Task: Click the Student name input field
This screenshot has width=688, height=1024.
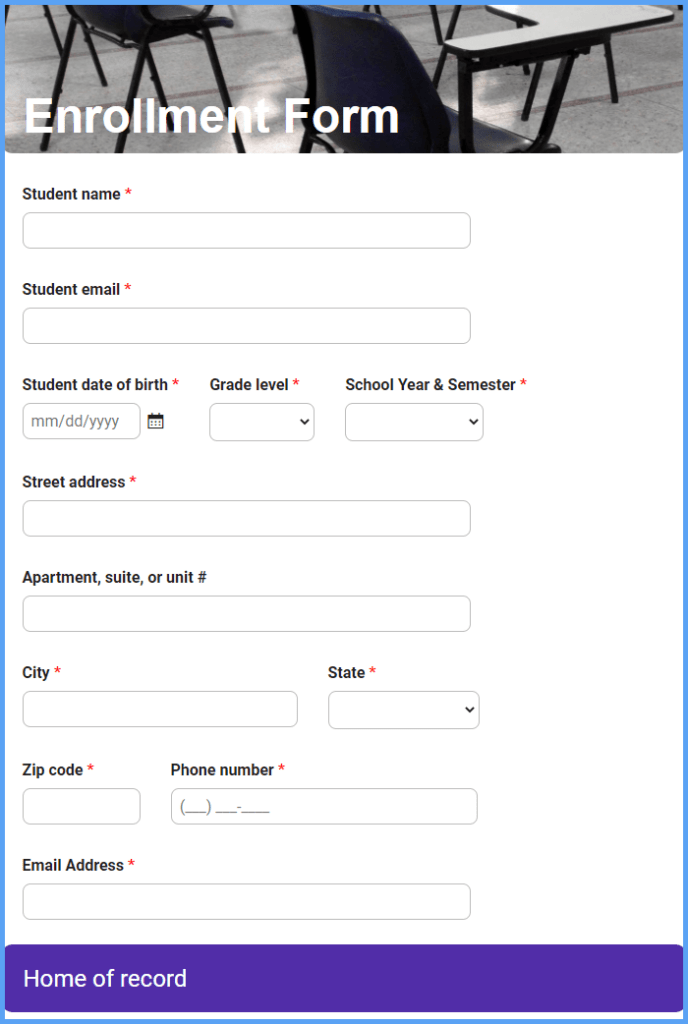Action: click(246, 230)
